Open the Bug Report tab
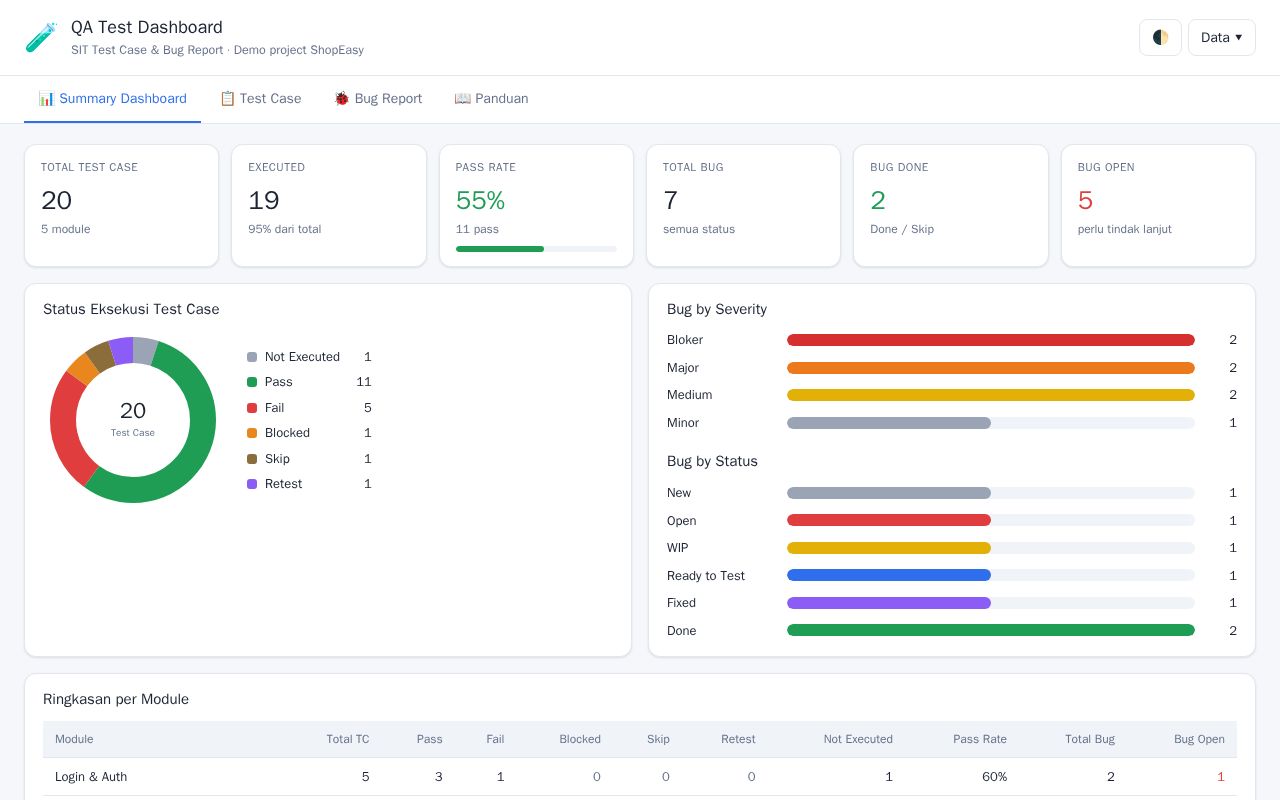The width and height of the screenshot is (1280, 800). click(377, 98)
